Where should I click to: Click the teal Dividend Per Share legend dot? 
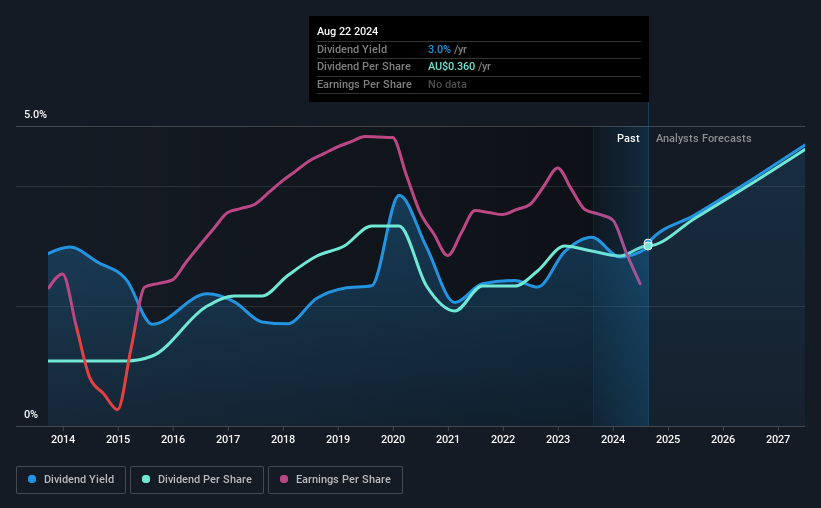click(146, 479)
